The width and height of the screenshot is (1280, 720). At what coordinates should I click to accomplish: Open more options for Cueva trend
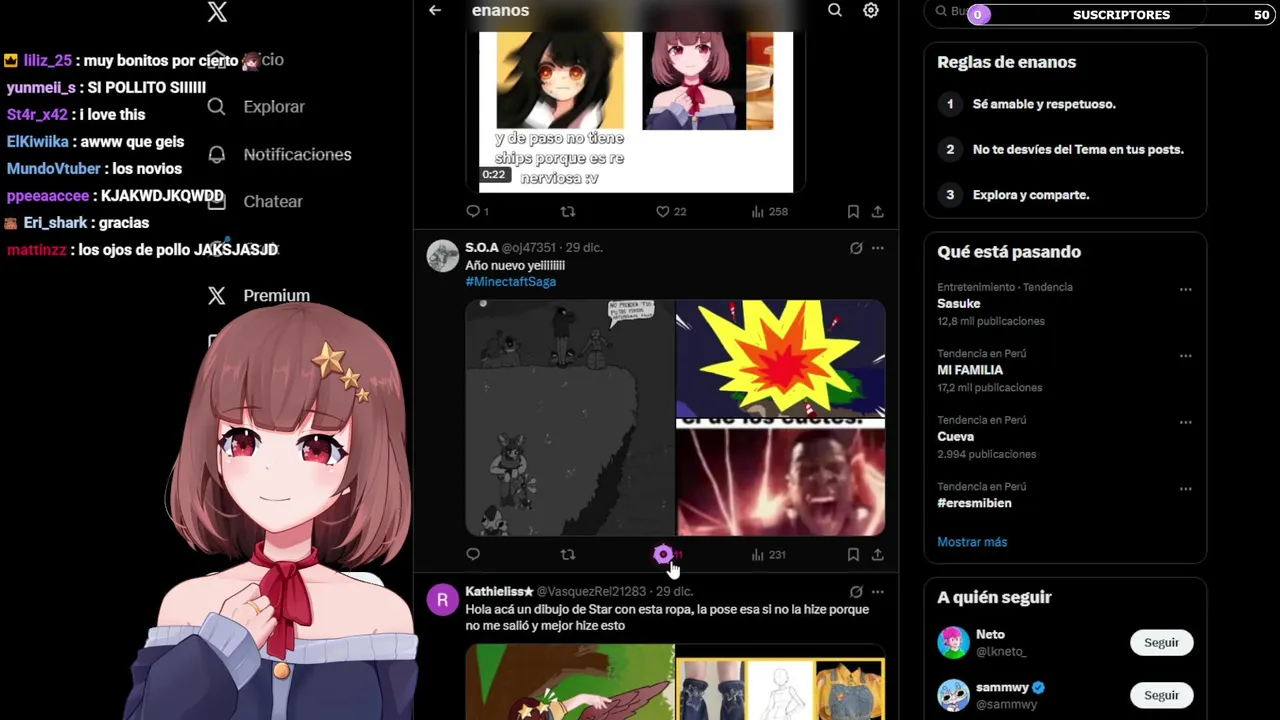[1185, 423]
